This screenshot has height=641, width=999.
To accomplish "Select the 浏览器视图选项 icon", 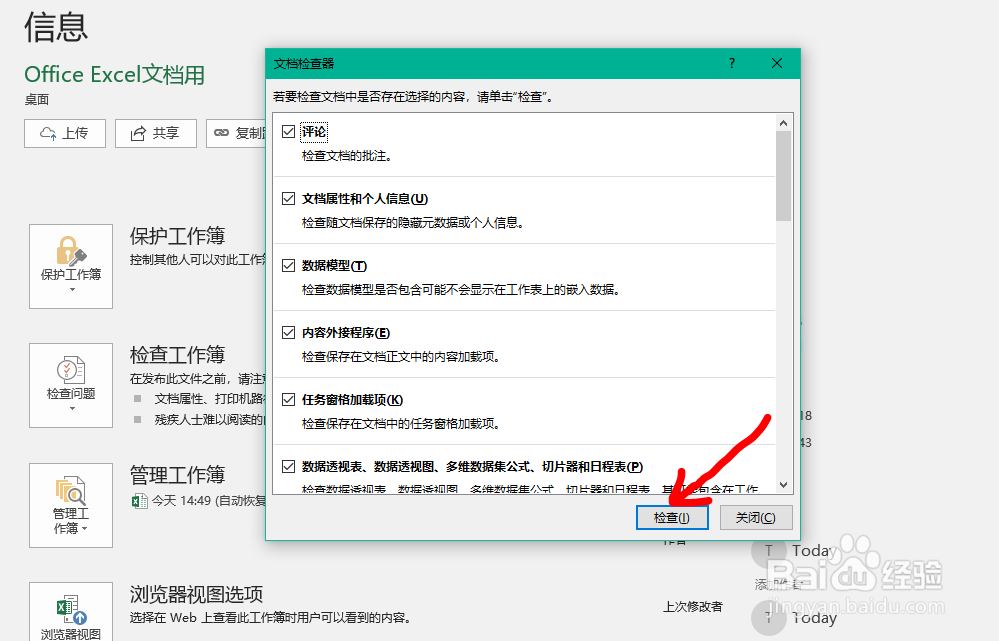I will click(70, 608).
